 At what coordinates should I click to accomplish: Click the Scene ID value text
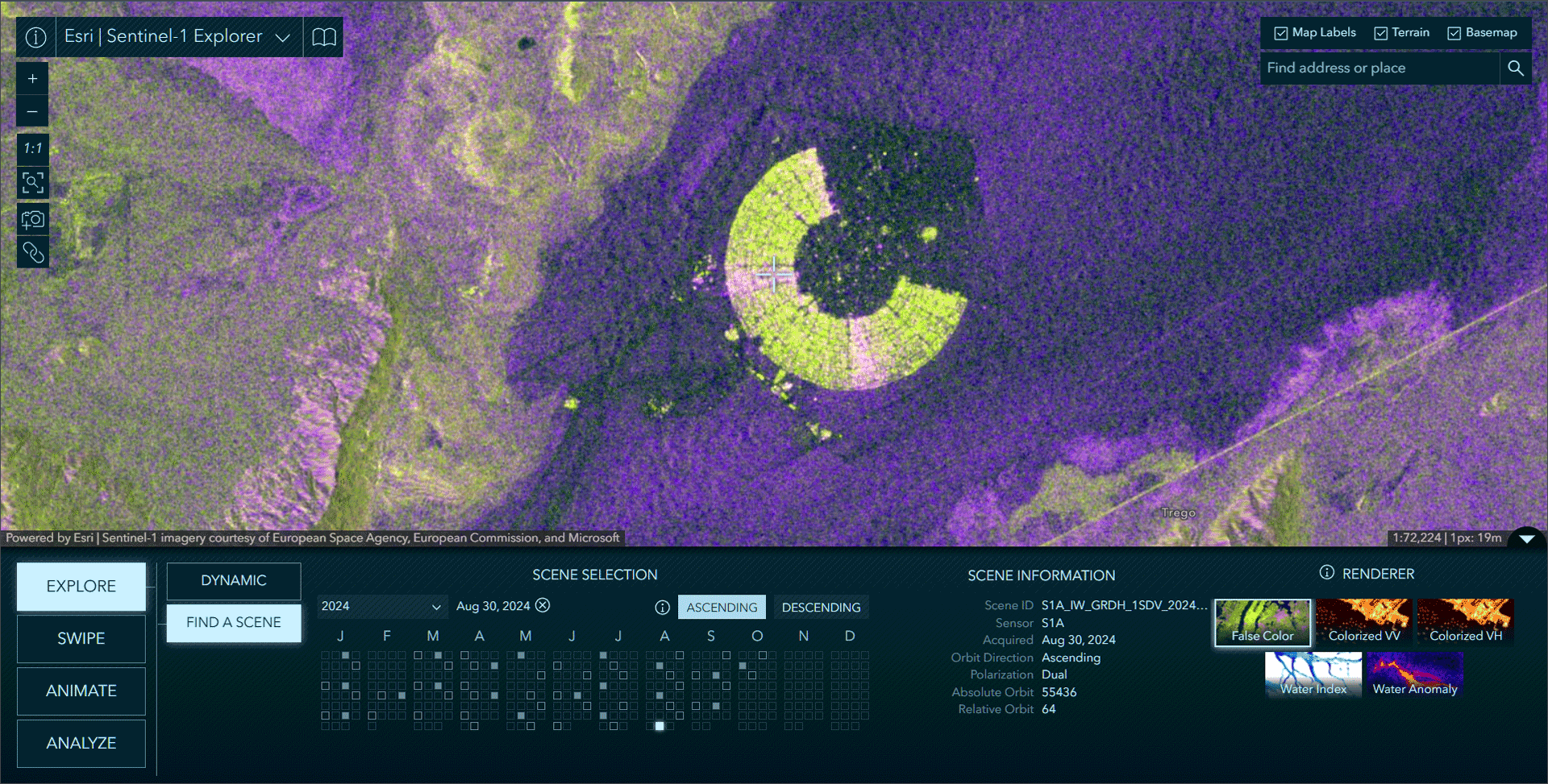1124,605
